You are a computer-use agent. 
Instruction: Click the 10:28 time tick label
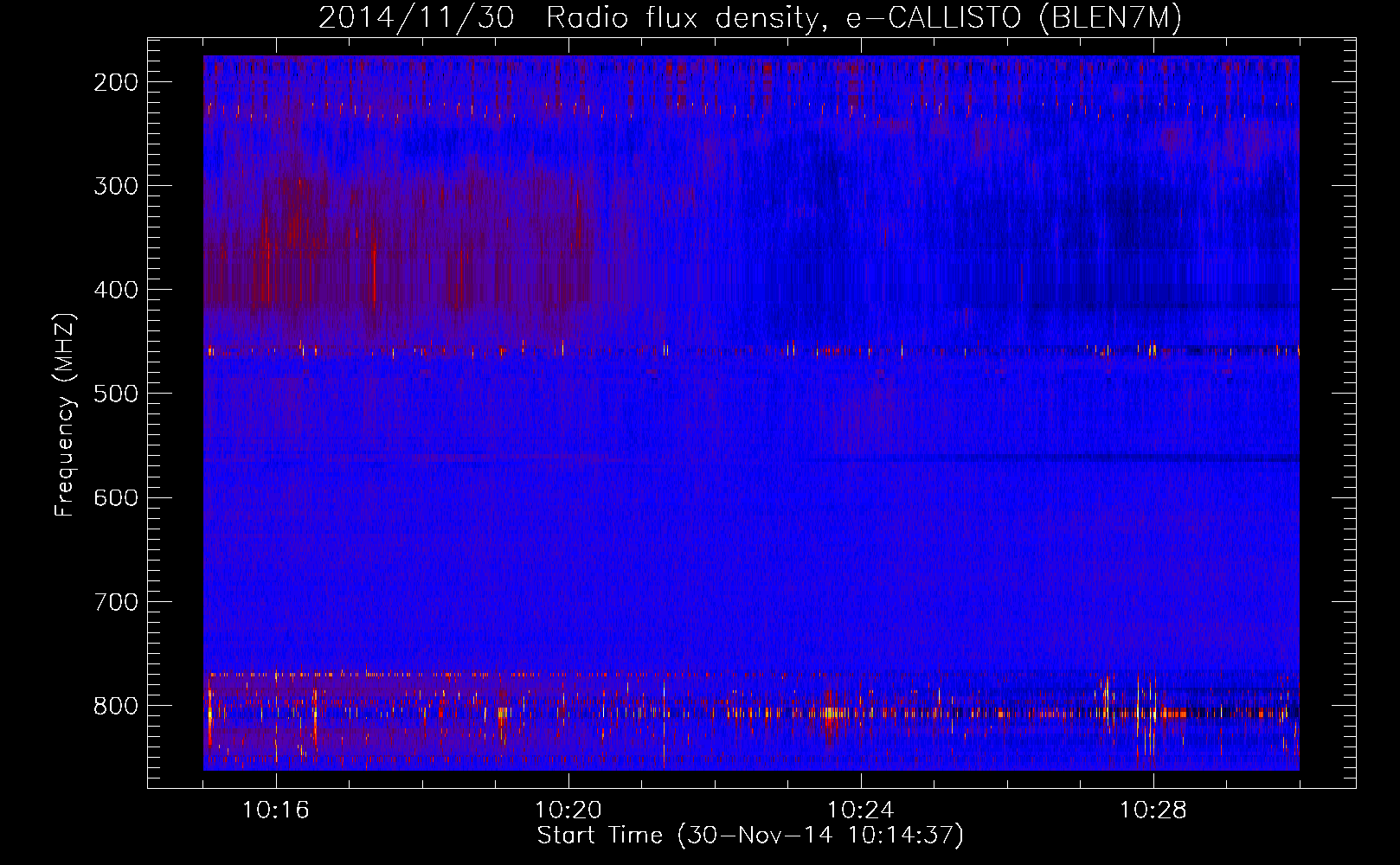point(1153,811)
